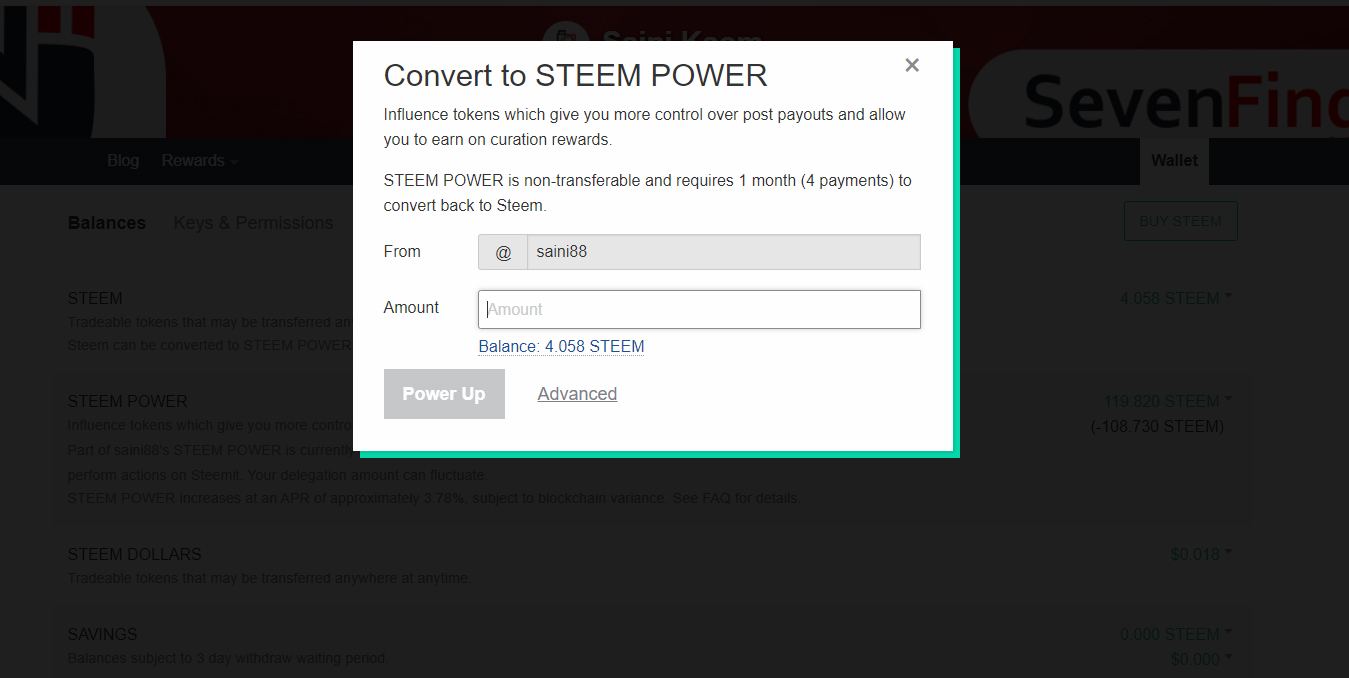Click the Amount input field
This screenshot has height=678, width=1349.
coord(699,309)
